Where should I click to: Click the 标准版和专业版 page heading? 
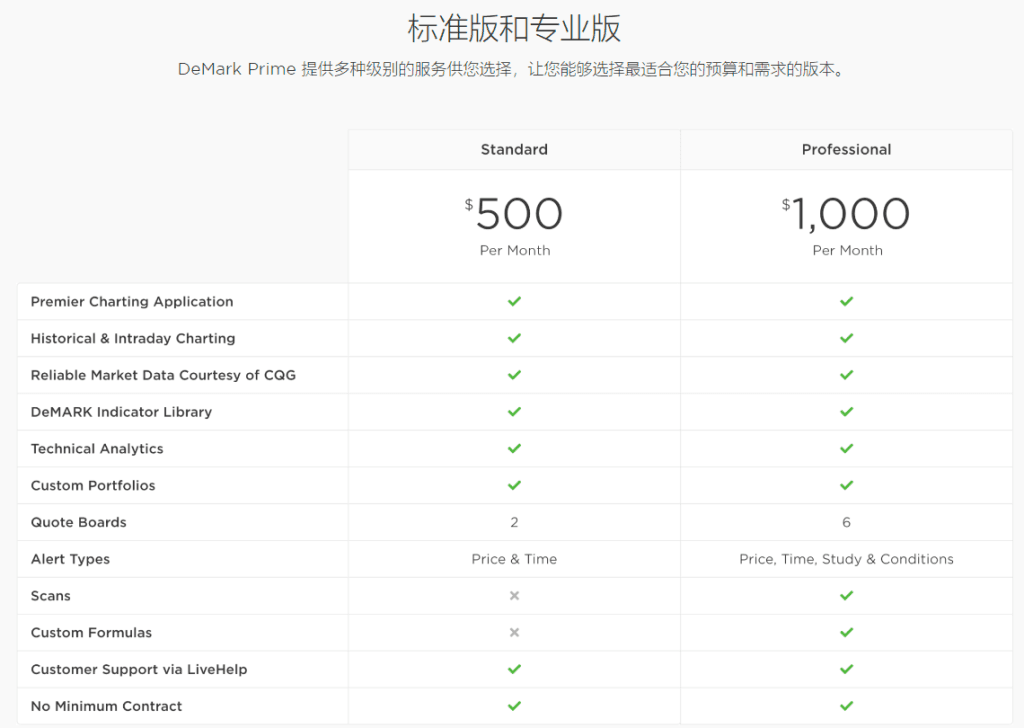(x=514, y=28)
